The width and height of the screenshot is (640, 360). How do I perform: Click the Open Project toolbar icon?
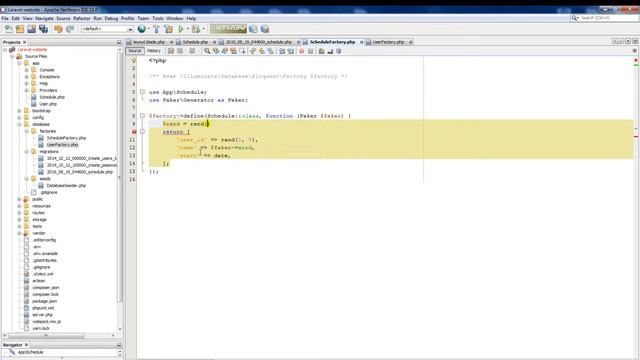[x=31, y=29]
